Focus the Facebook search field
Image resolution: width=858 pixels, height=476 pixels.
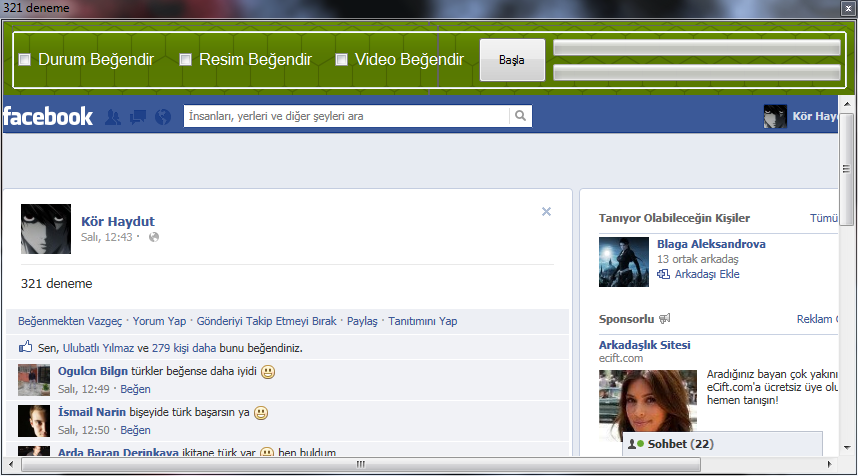coord(346,116)
